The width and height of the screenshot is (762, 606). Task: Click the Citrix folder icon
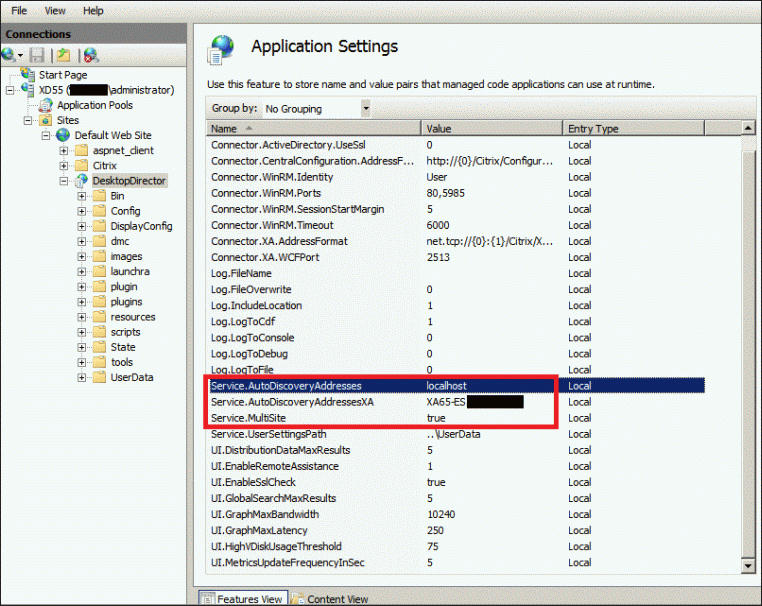pyautogui.click(x=81, y=165)
